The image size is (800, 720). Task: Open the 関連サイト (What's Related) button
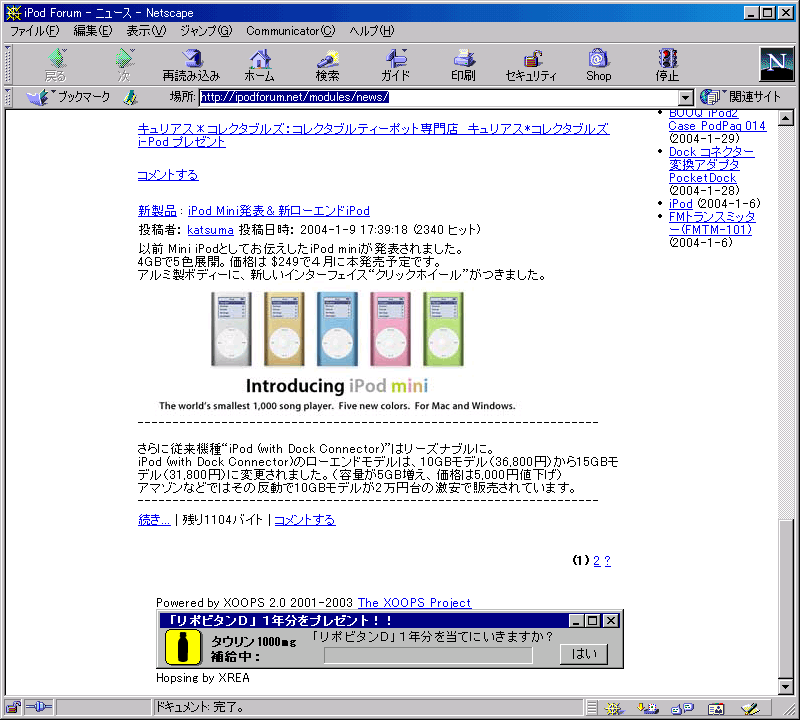[x=740, y=96]
